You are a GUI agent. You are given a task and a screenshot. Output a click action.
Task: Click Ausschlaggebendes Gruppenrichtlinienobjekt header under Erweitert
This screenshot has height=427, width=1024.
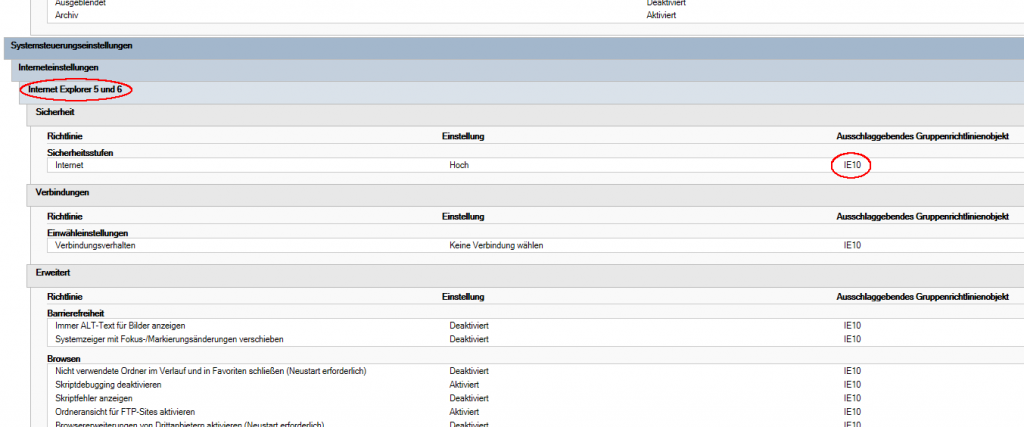(x=923, y=297)
